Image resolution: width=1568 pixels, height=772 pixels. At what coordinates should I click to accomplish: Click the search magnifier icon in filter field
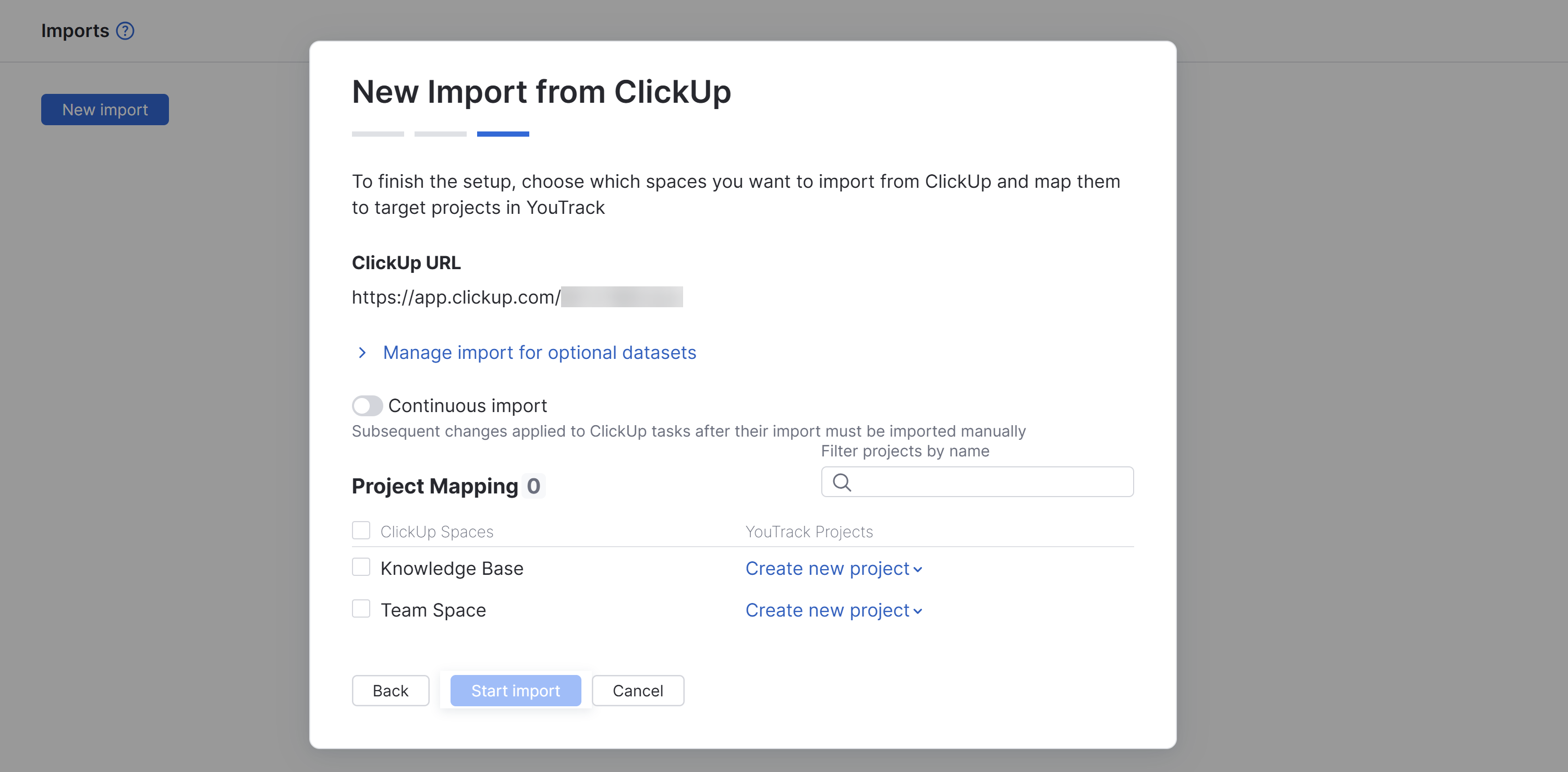tap(842, 482)
